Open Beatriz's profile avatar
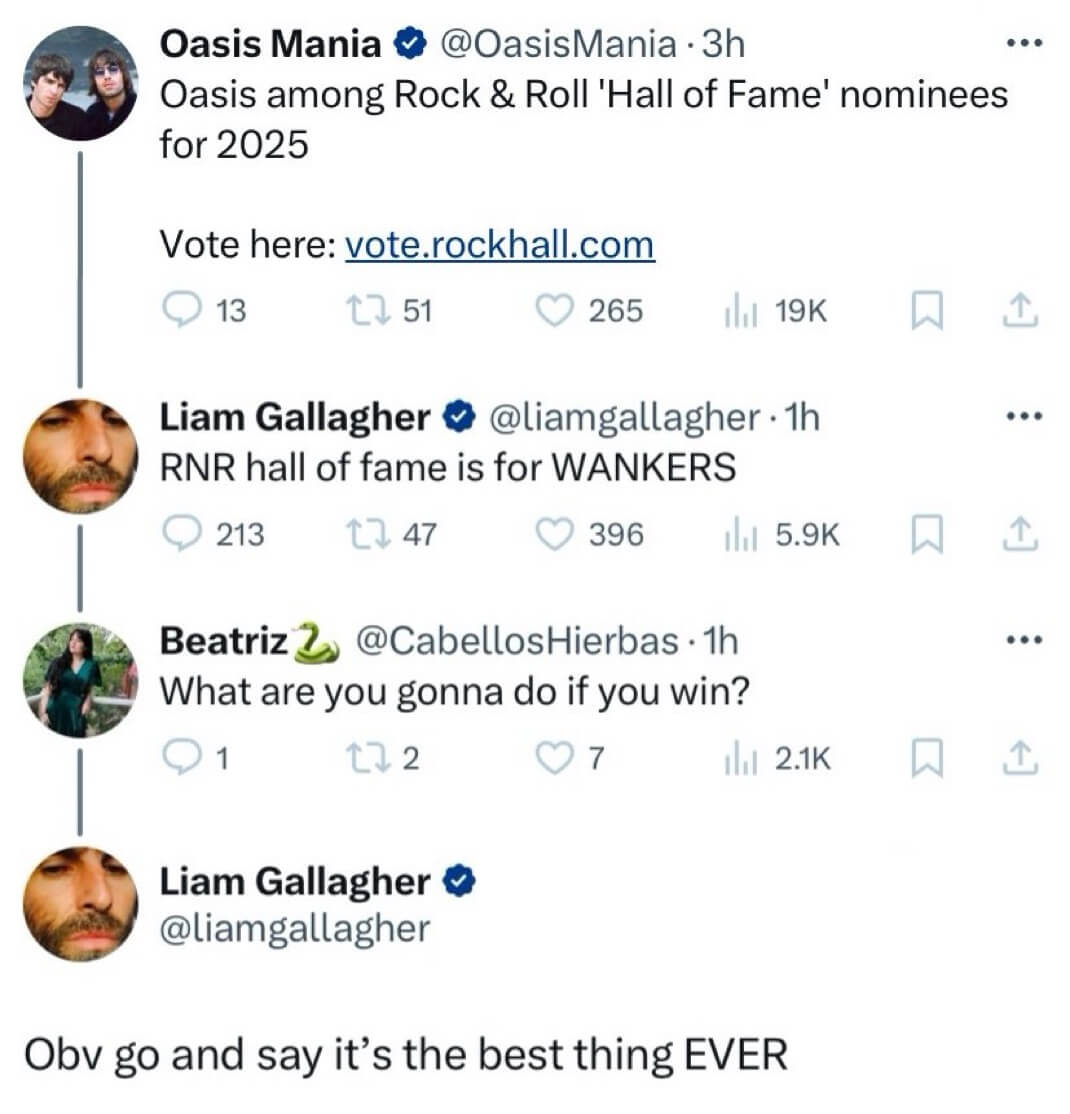The width and height of the screenshot is (1070, 1114). (x=81, y=681)
